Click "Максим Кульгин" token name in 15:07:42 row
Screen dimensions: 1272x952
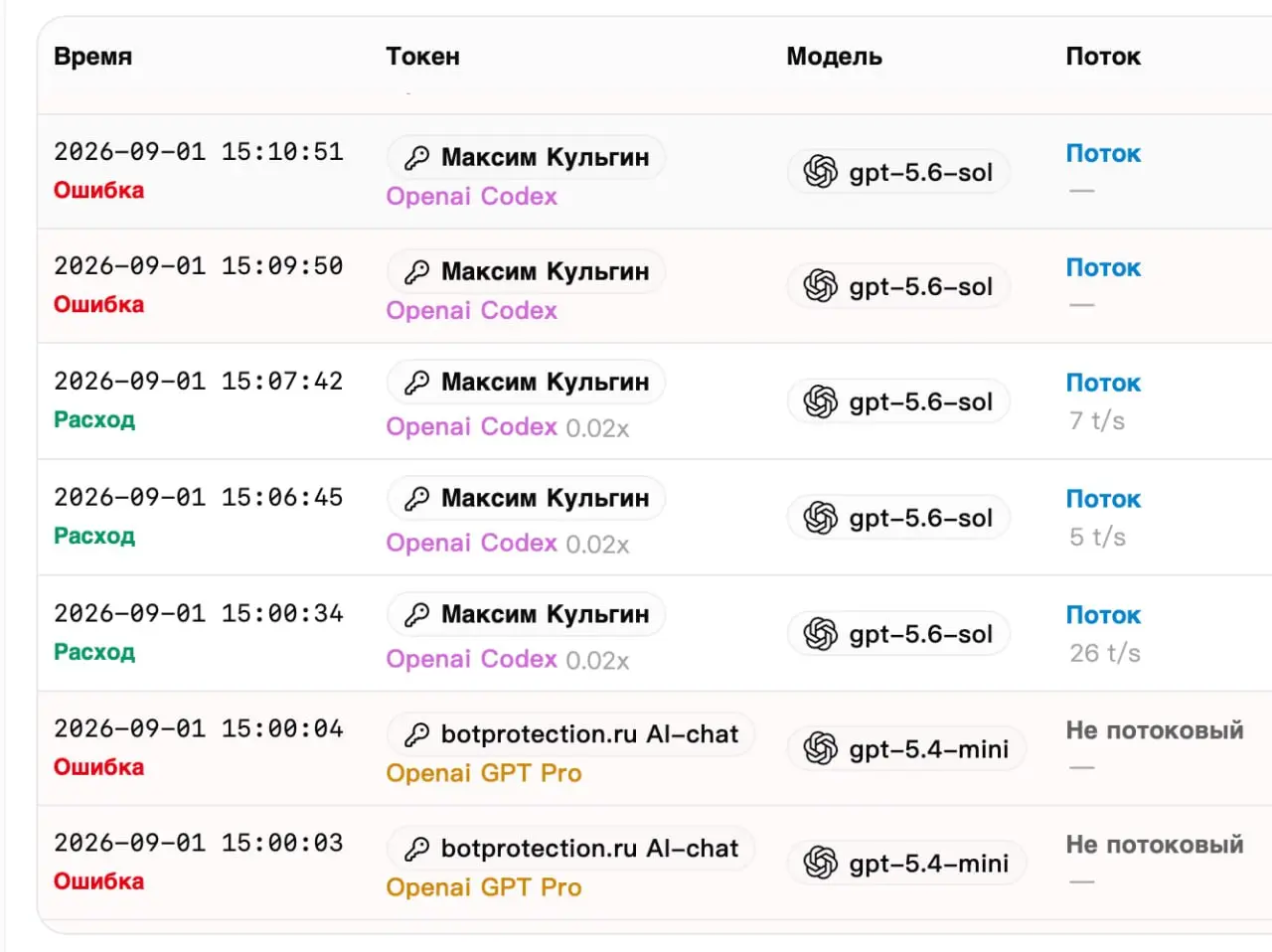tap(546, 383)
